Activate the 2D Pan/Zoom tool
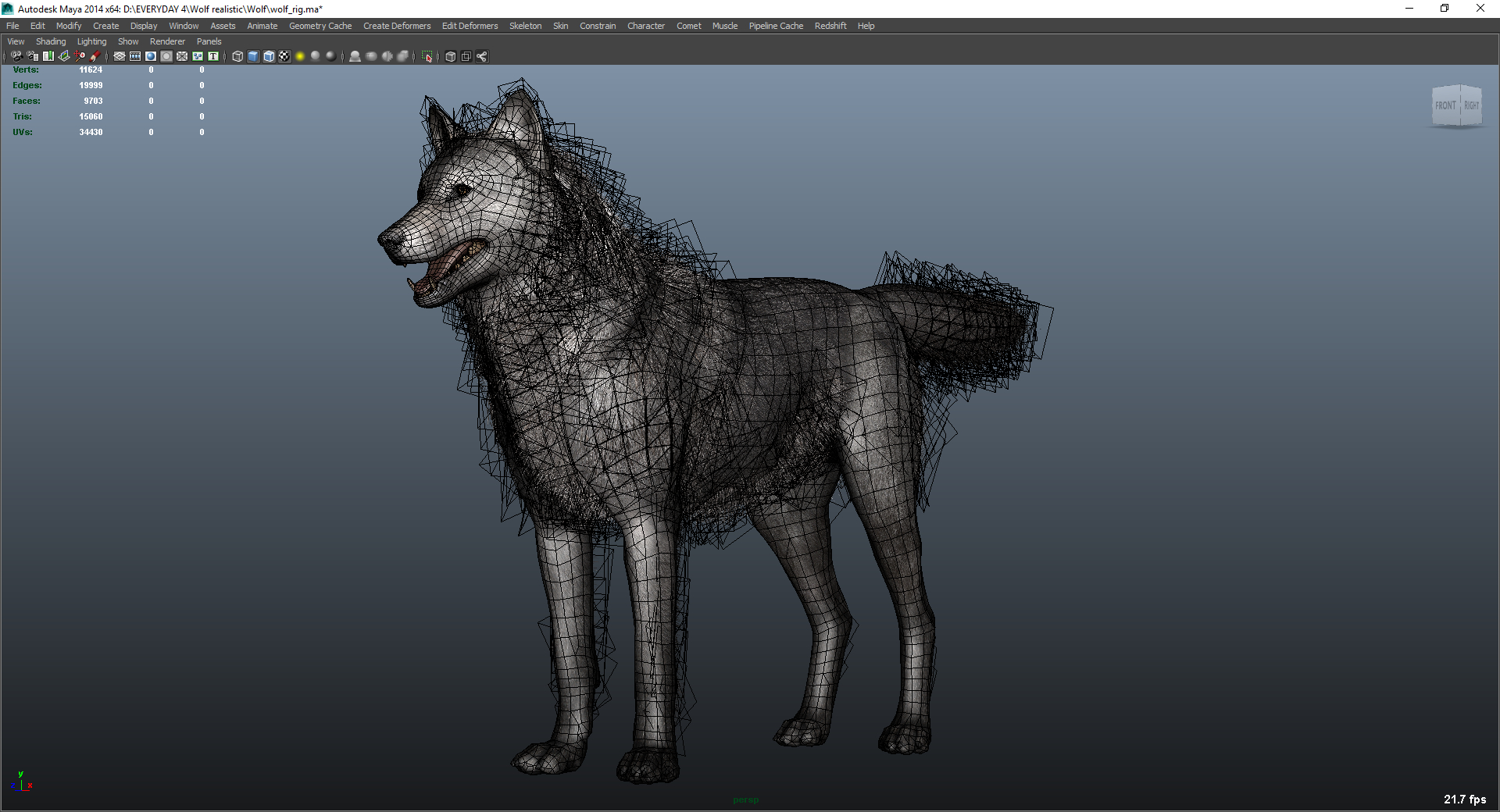This screenshot has height=812, width=1500. tap(78, 56)
